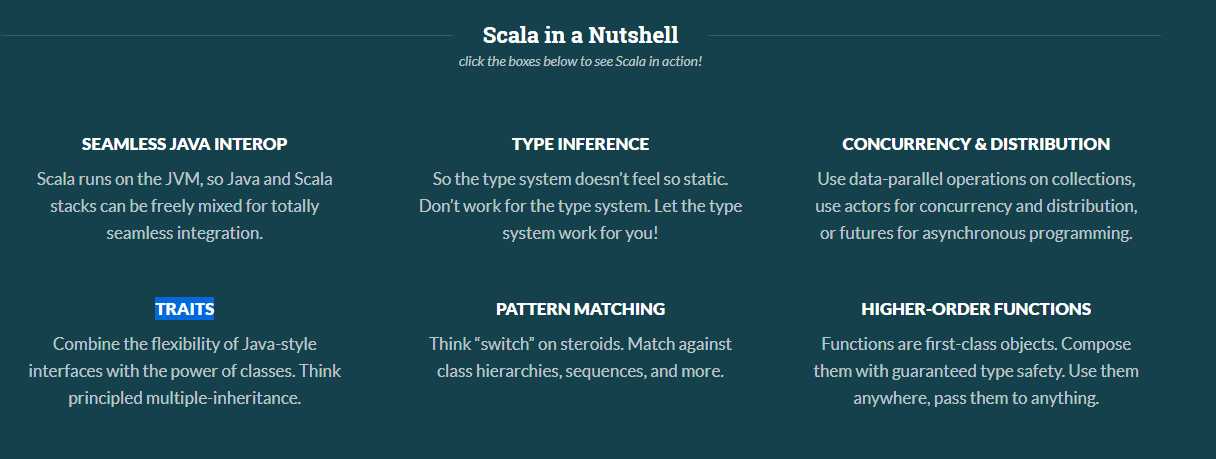Select the Type Inference heading
1216x459 pixels.
click(x=580, y=144)
